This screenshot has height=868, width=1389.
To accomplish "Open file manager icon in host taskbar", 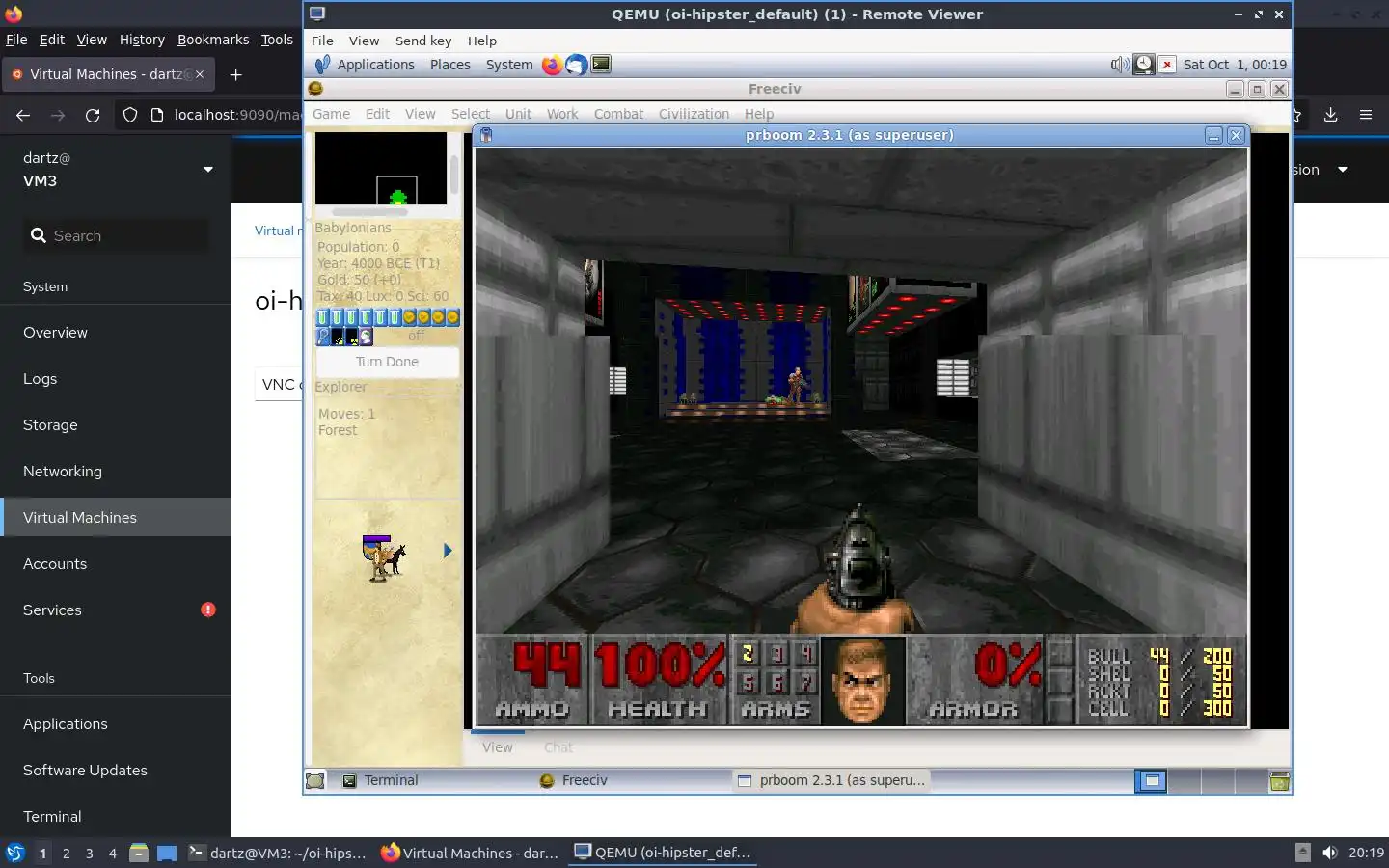I will point(139,853).
